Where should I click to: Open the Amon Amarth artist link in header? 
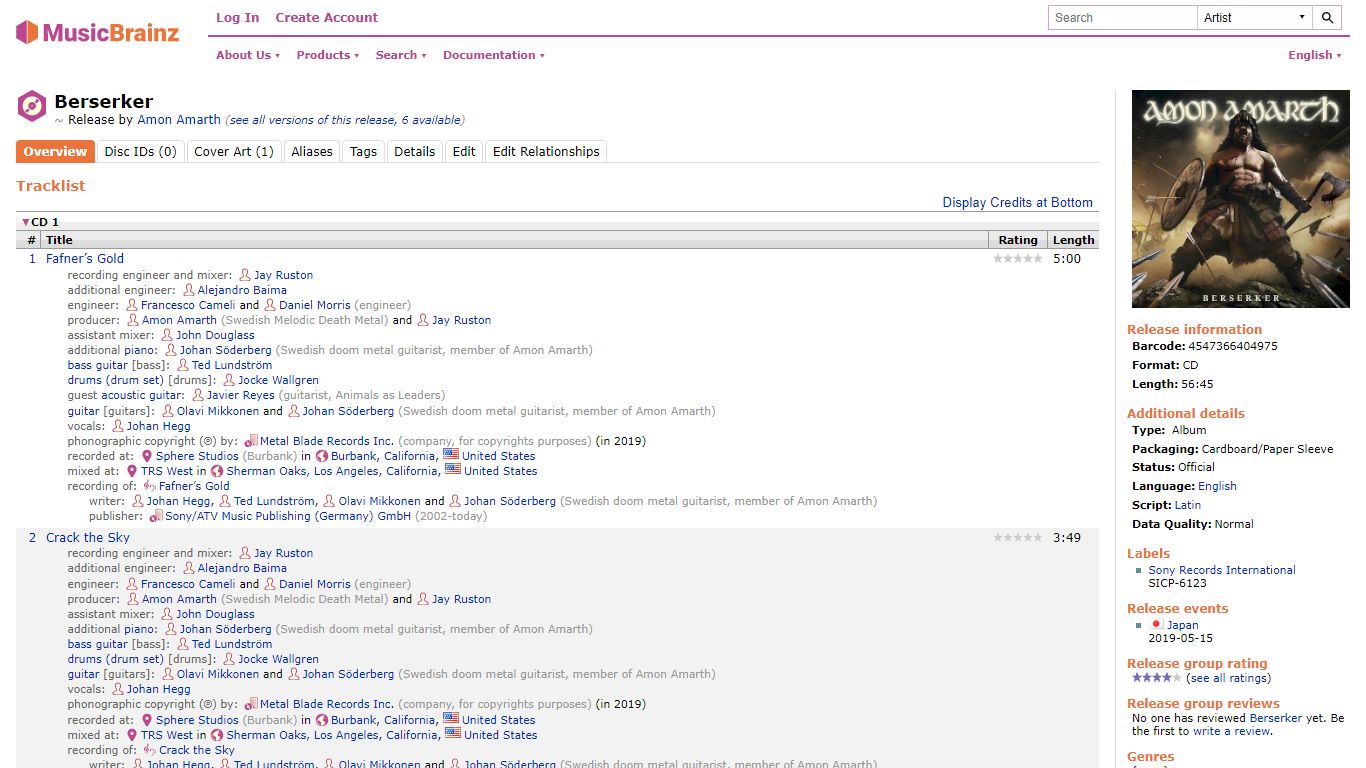(179, 120)
